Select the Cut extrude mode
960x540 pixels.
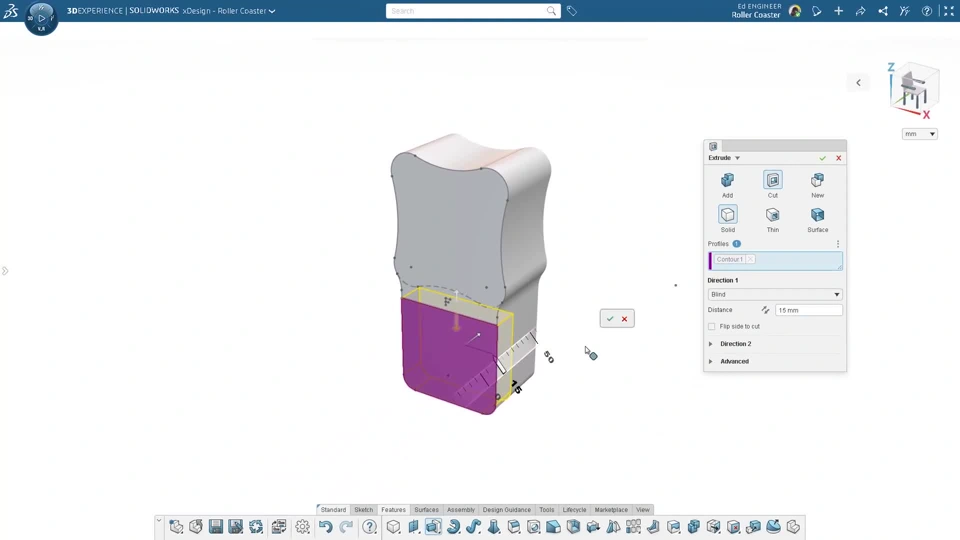773,185
